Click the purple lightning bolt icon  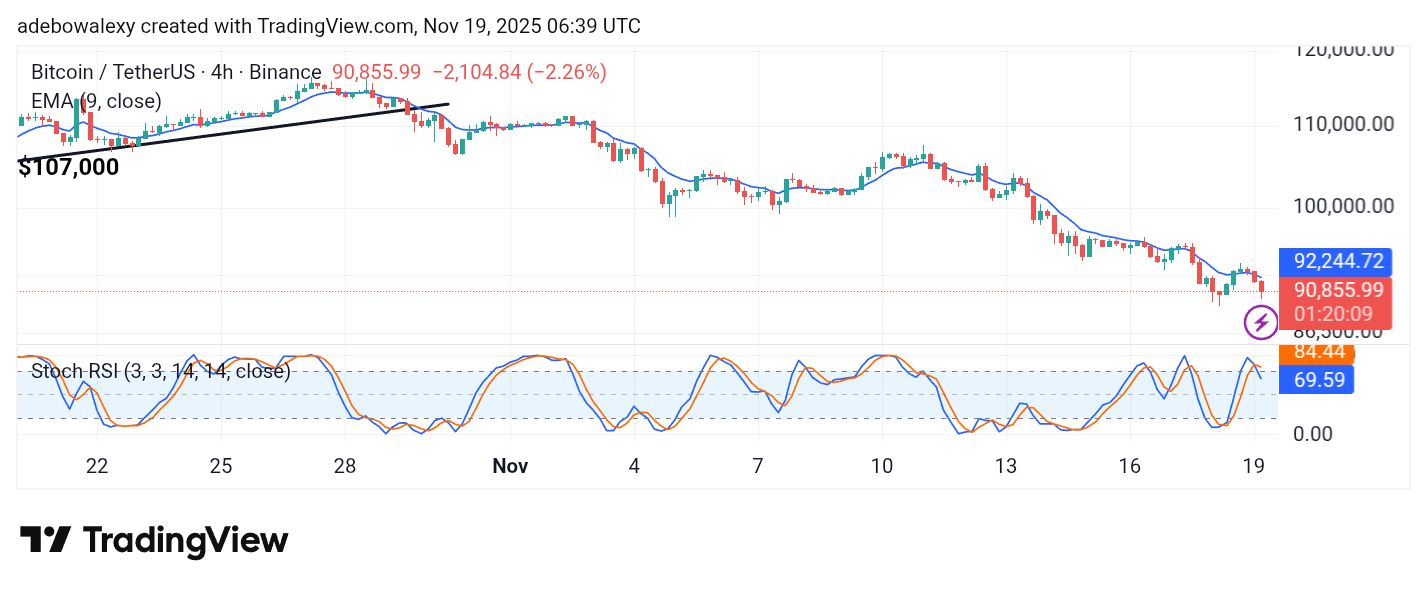pos(1260,323)
